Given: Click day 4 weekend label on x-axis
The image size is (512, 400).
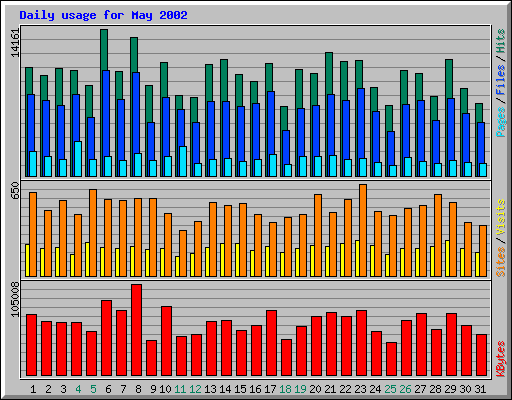Looking at the screenshot, I should [78, 389].
